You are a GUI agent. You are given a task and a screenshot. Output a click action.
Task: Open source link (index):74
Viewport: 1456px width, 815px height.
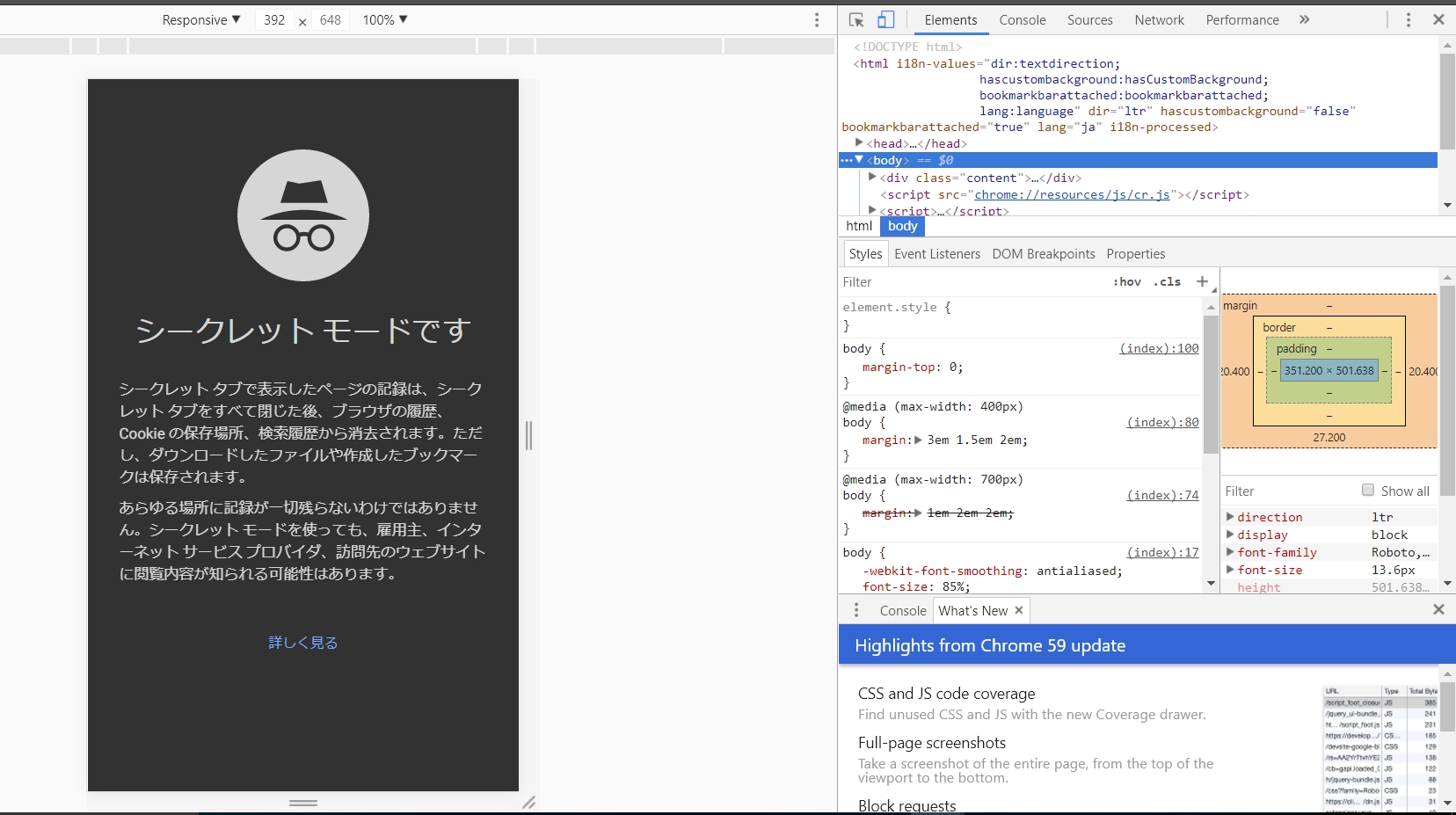[1162, 495]
